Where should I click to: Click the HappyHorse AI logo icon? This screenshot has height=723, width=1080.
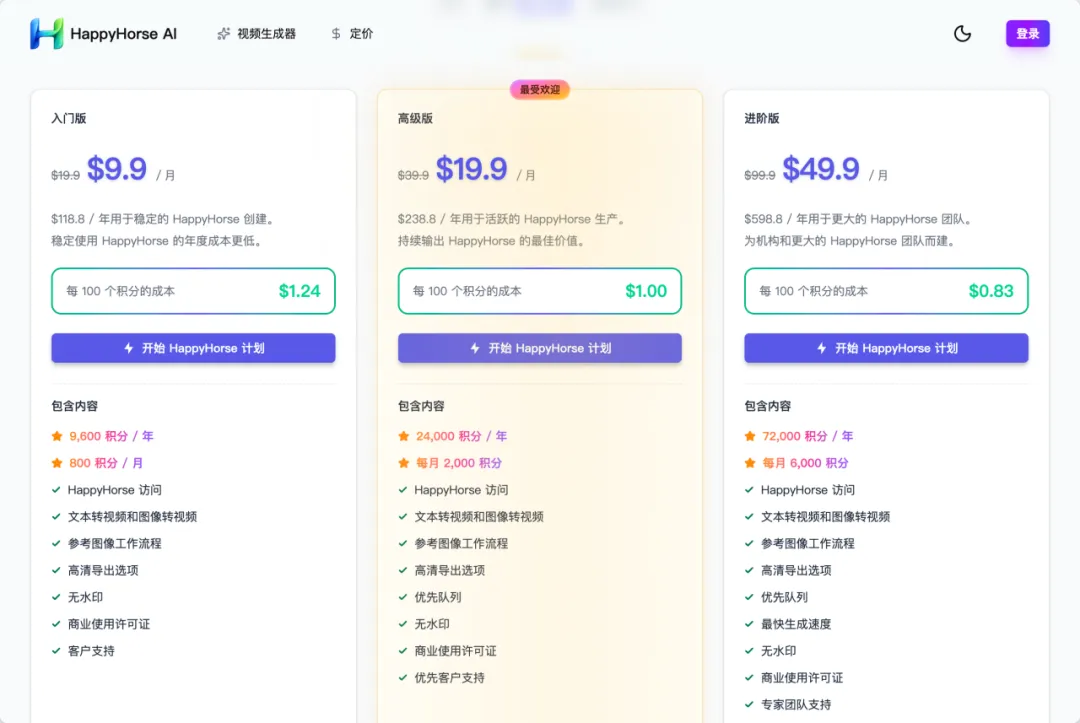click(47, 34)
